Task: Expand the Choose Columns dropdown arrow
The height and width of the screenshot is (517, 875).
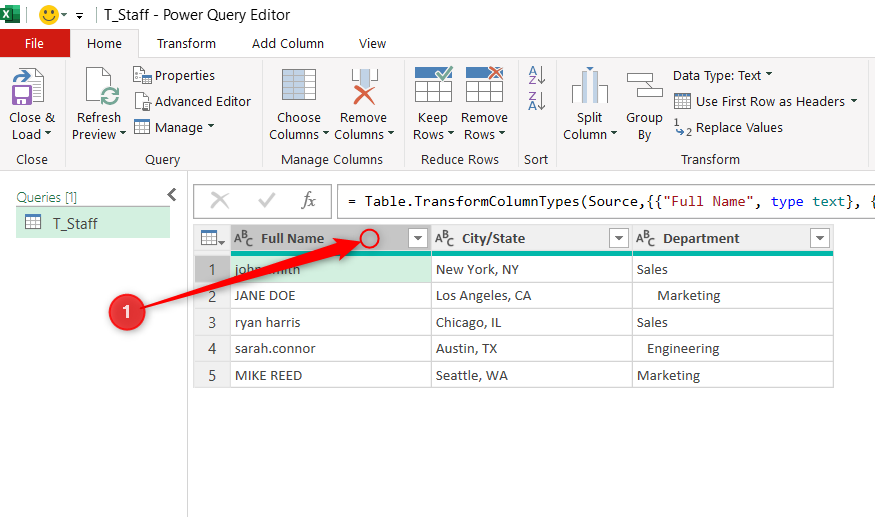Action: point(326,133)
